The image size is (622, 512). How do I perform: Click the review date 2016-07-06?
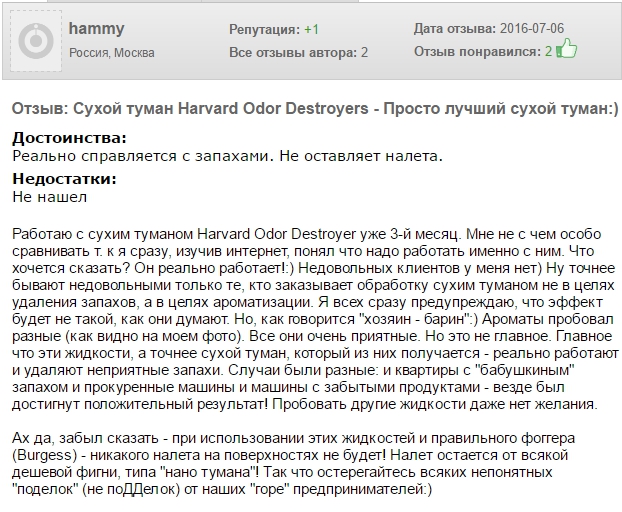pos(532,29)
